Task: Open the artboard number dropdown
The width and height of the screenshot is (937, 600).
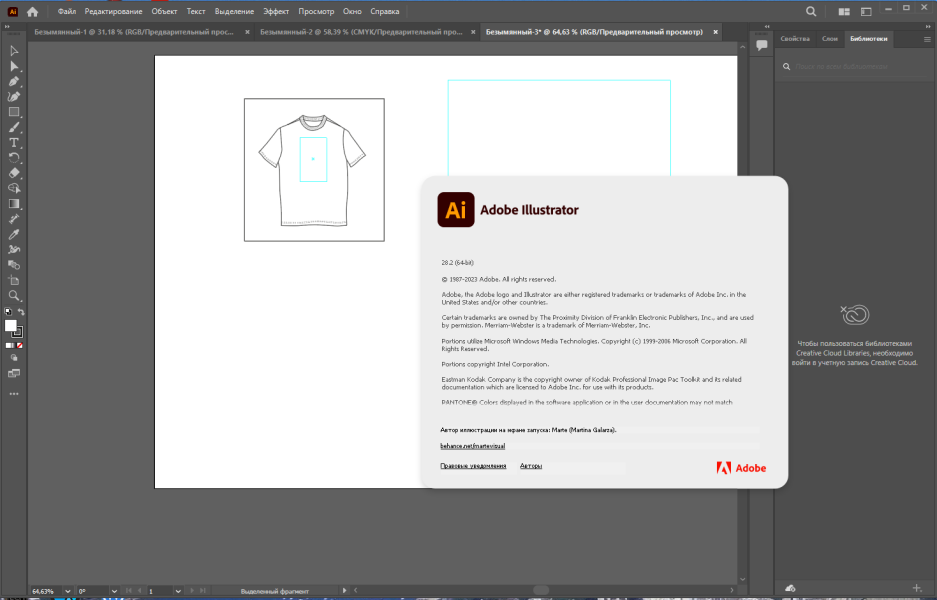Action: [178, 591]
